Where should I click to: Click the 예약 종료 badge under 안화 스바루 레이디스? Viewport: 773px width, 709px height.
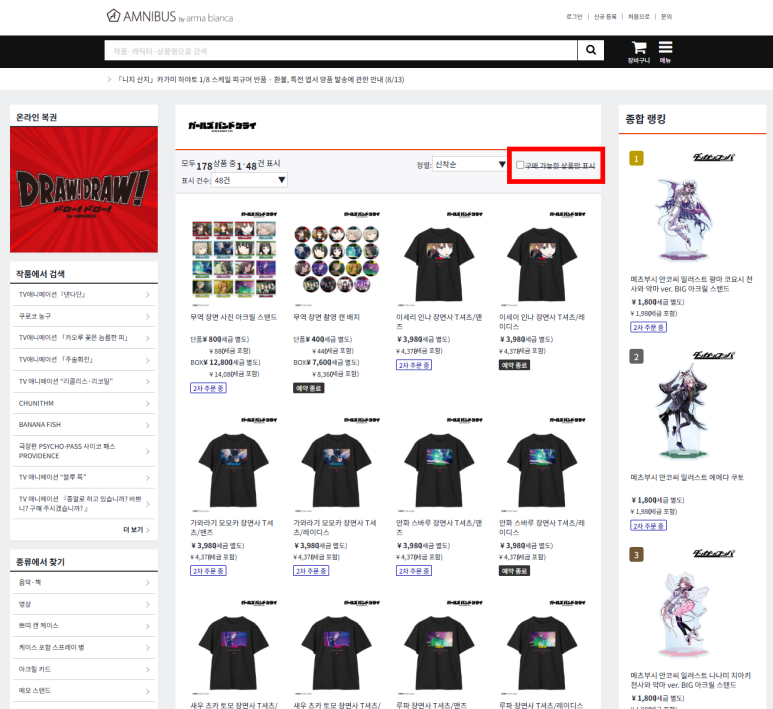click(514, 570)
